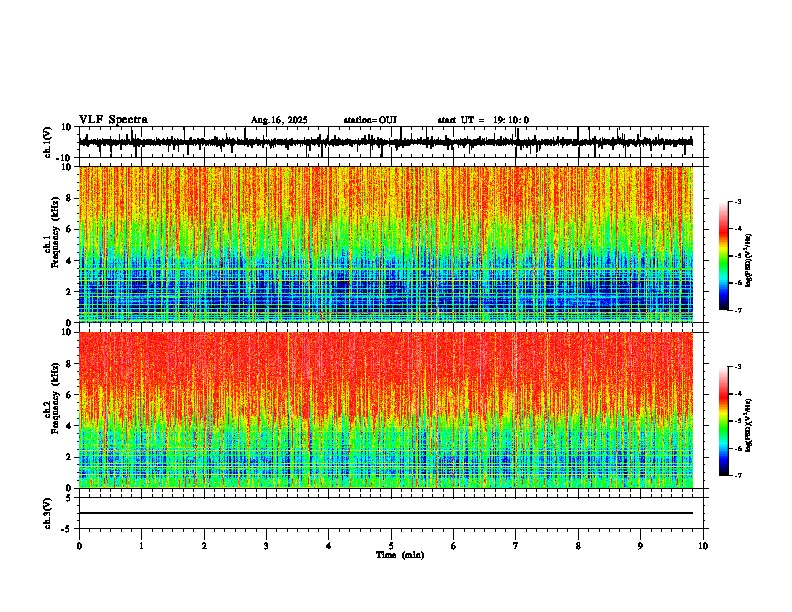Image resolution: width=792 pixels, height=612 pixels.
Task: Click the 'VLF Spectra' title text
Action: (113, 119)
